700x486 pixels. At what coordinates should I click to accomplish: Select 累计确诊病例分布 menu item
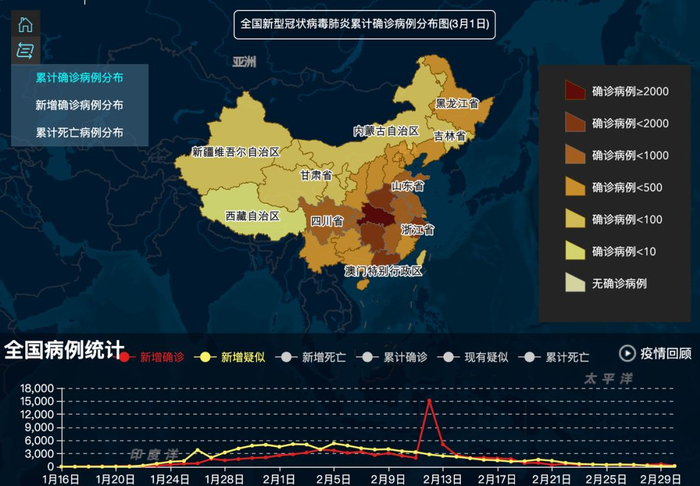pos(79,78)
